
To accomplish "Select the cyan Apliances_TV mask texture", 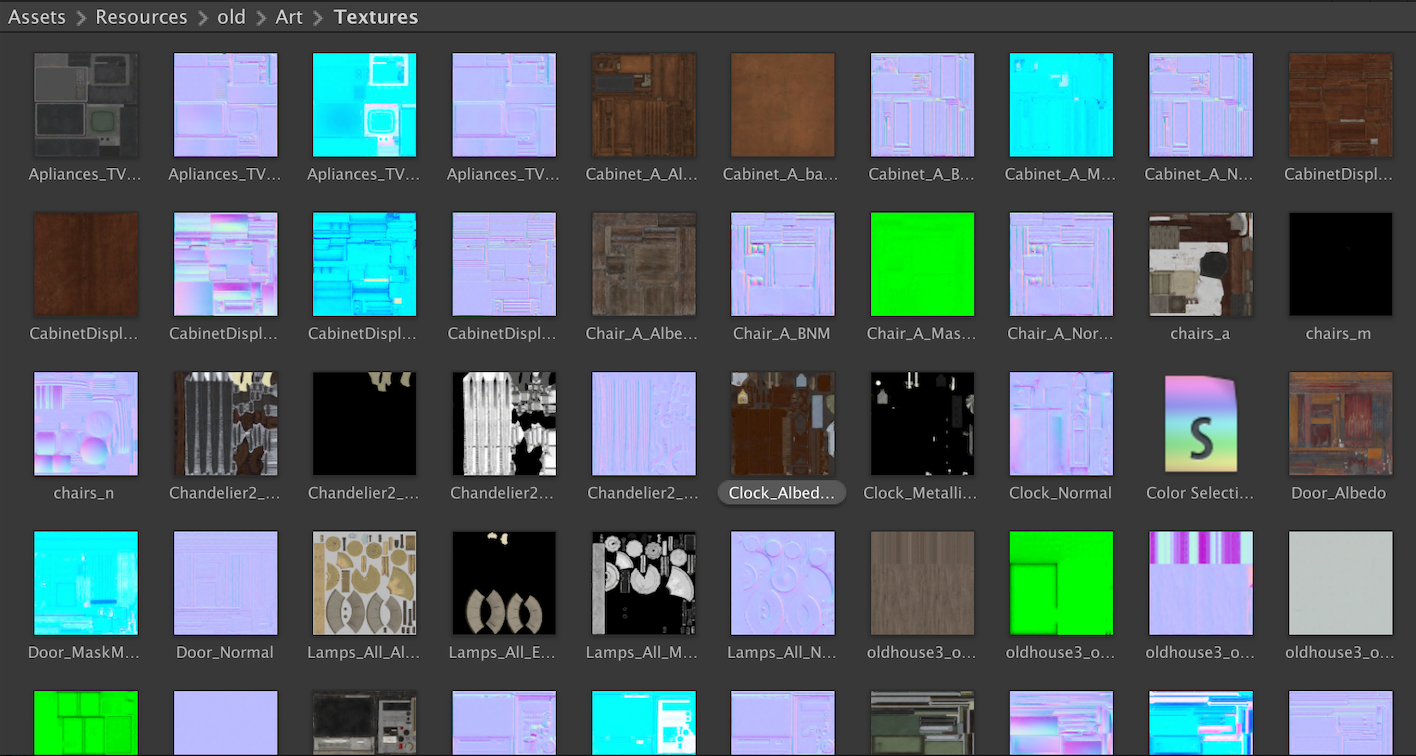I will point(365,105).
